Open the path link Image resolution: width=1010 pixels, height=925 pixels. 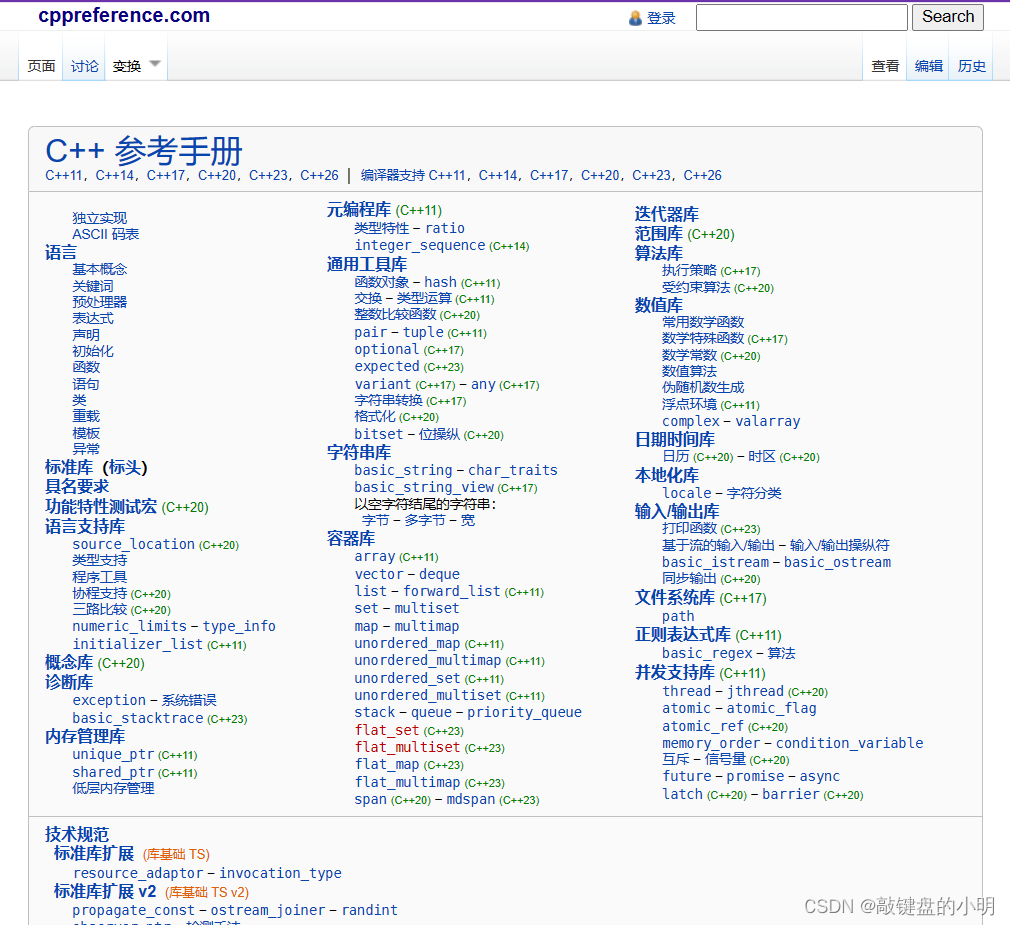click(678, 616)
